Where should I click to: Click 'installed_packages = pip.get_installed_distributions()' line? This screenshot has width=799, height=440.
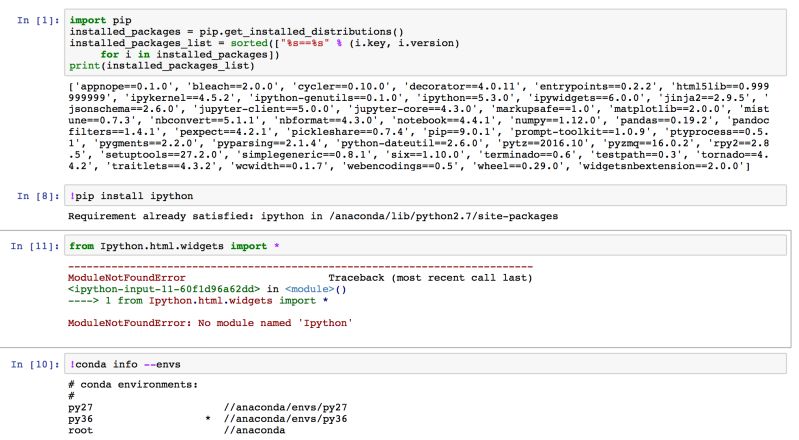pos(236,32)
